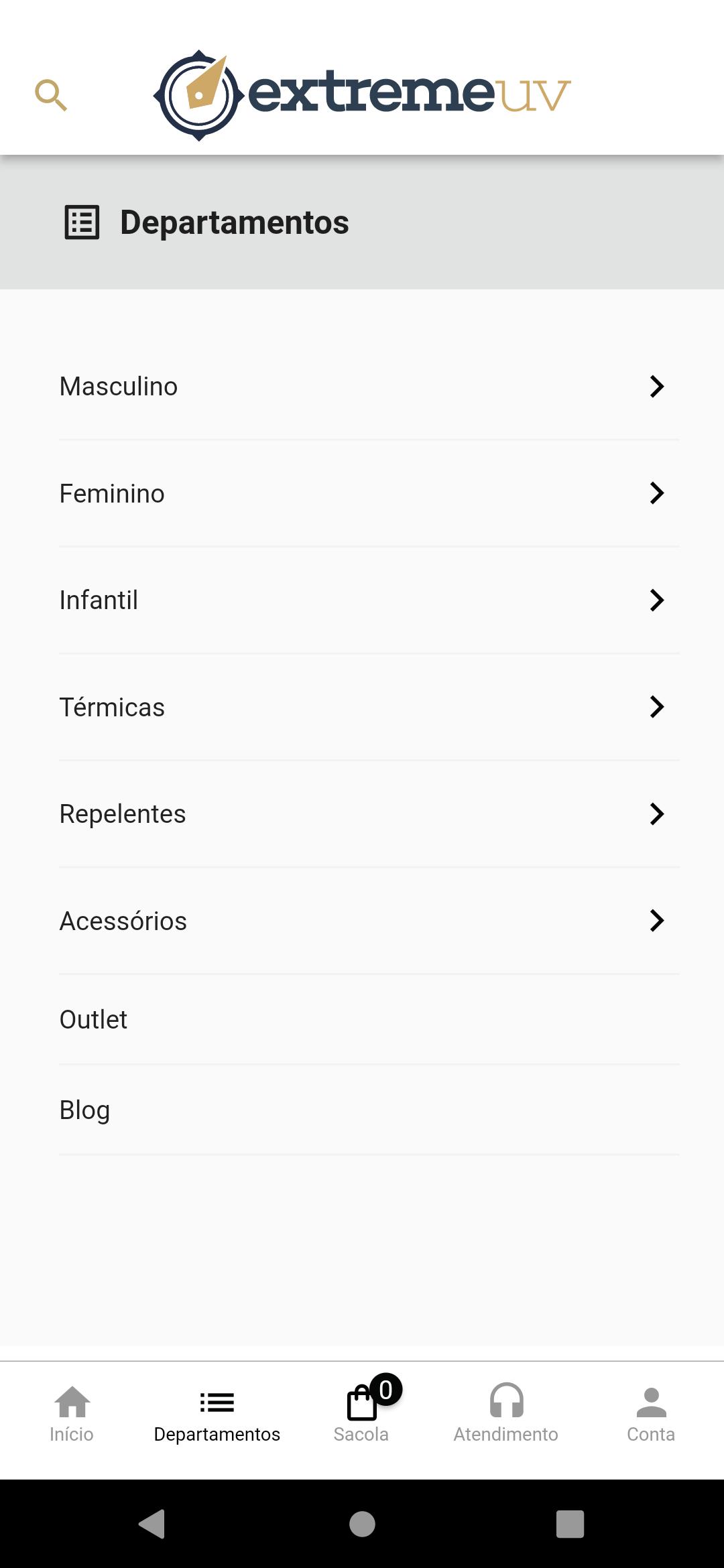Screen dimensions: 724x1568
Task: Expand the Infantil chevron arrow
Action: 657,600
